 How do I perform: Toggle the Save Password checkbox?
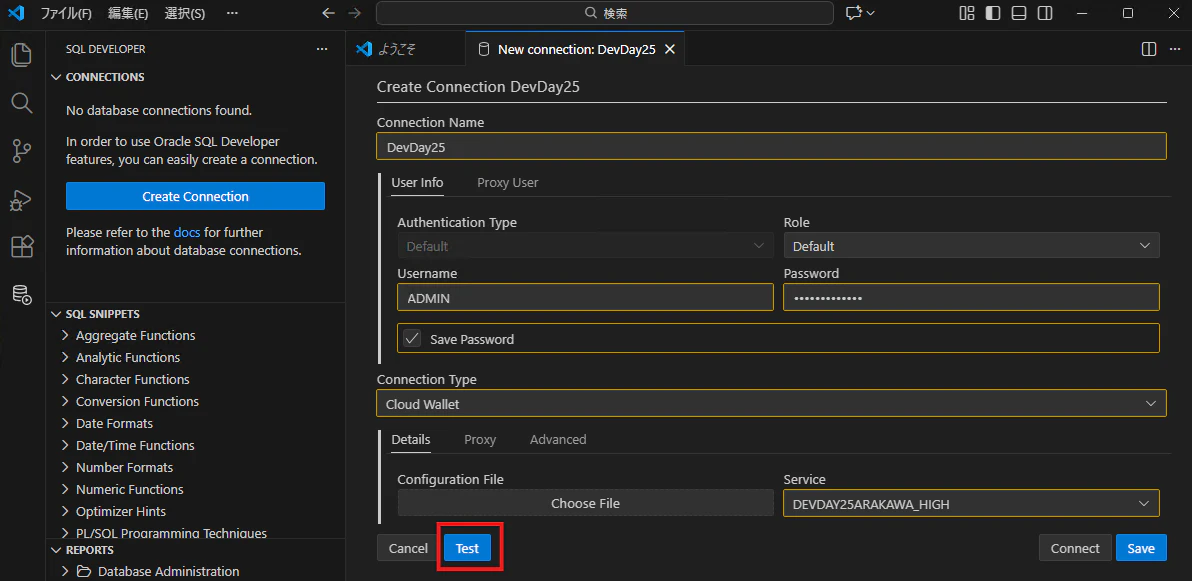pyautogui.click(x=412, y=338)
